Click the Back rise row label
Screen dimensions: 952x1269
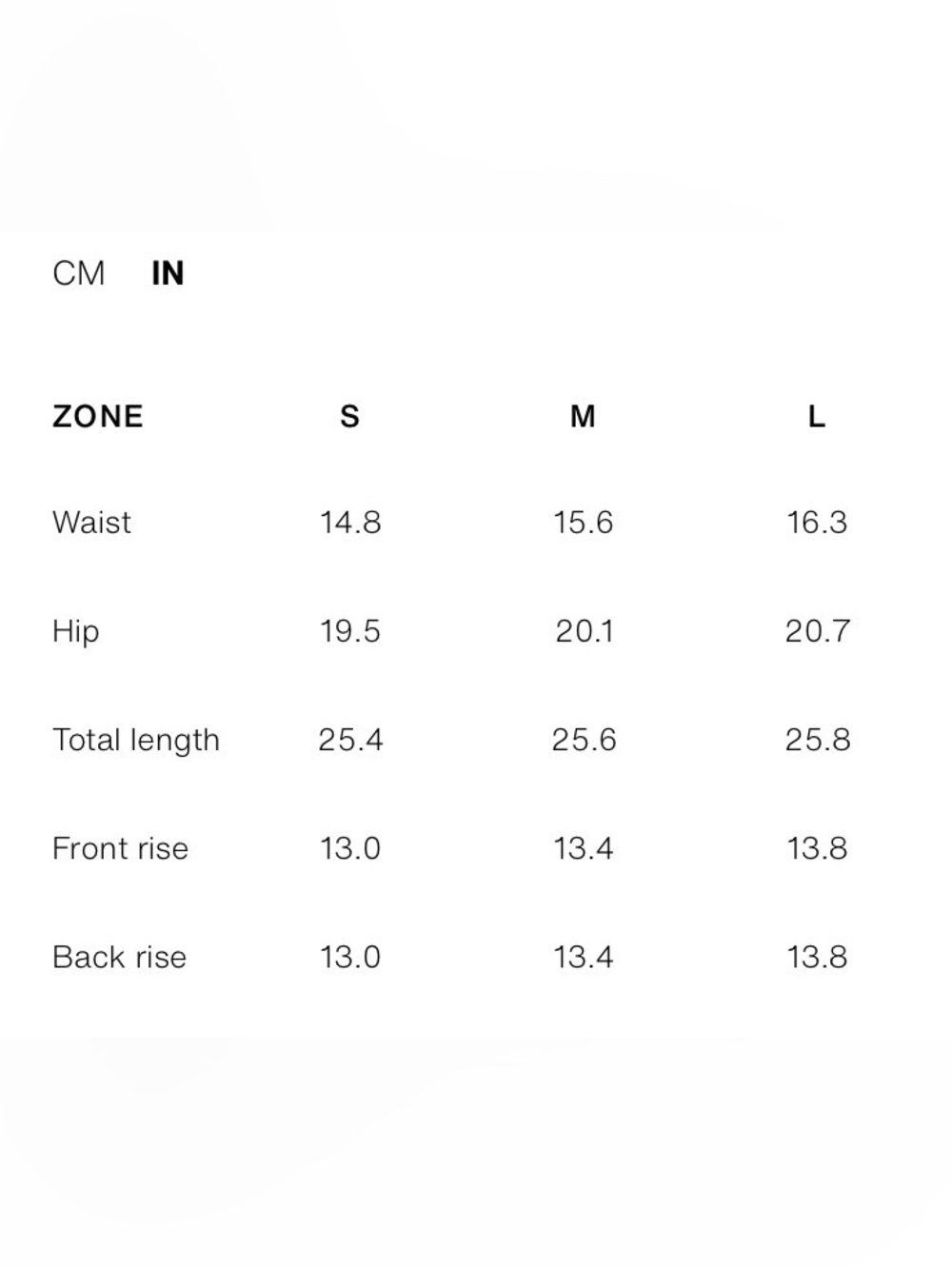(119, 957)
